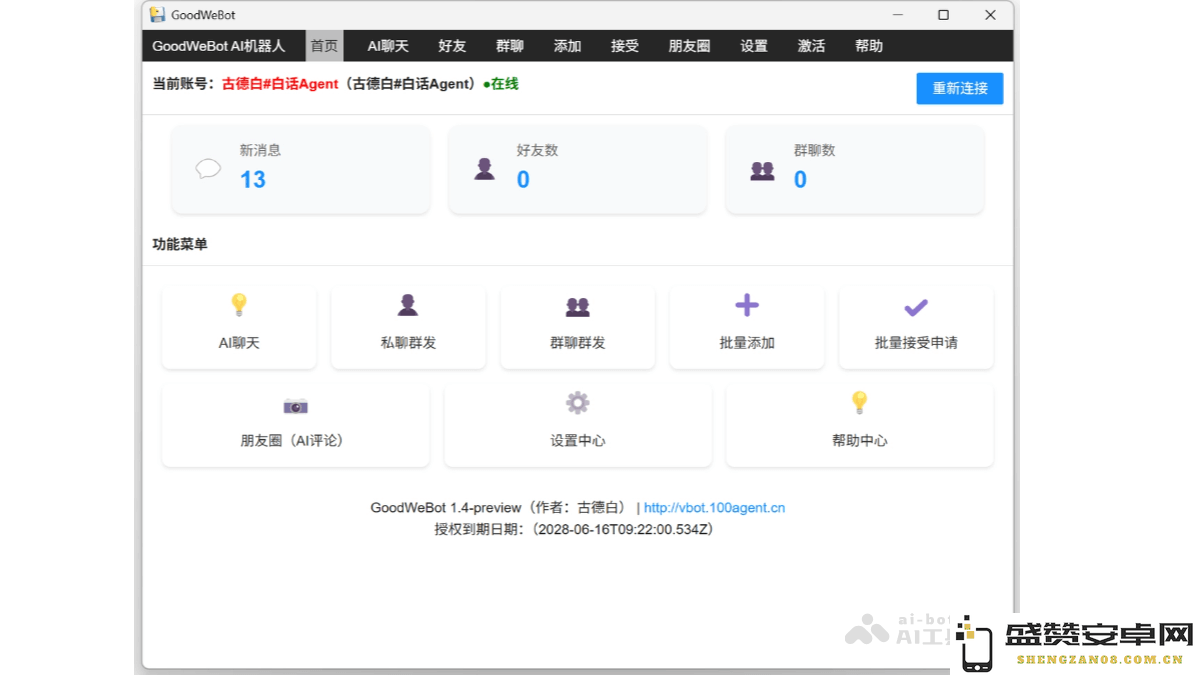Minimize the GoodWeBot window

pyautogui.click(x=897, y=15)
